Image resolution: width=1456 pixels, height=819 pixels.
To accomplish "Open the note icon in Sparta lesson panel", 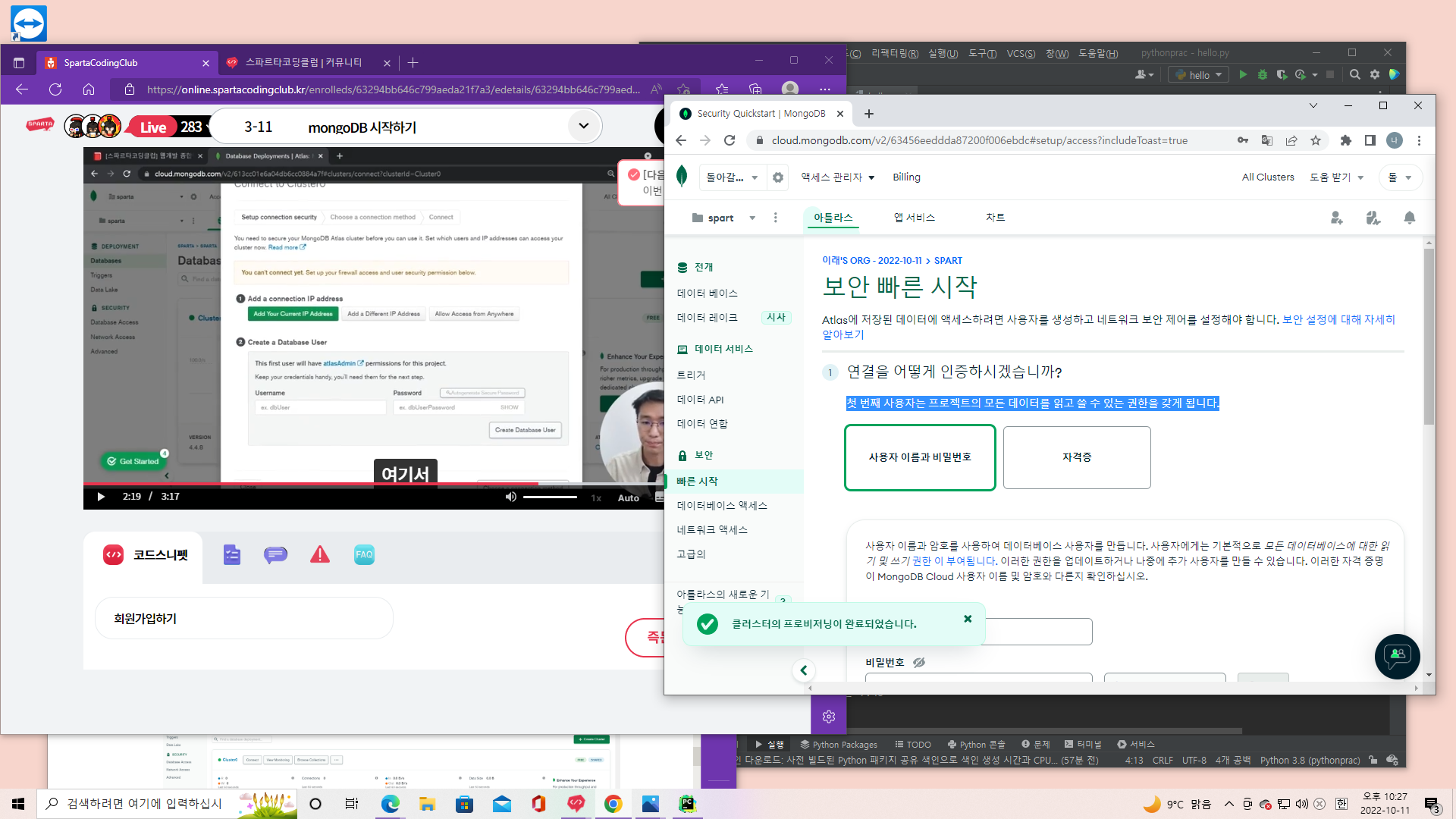I will [232, 555].
